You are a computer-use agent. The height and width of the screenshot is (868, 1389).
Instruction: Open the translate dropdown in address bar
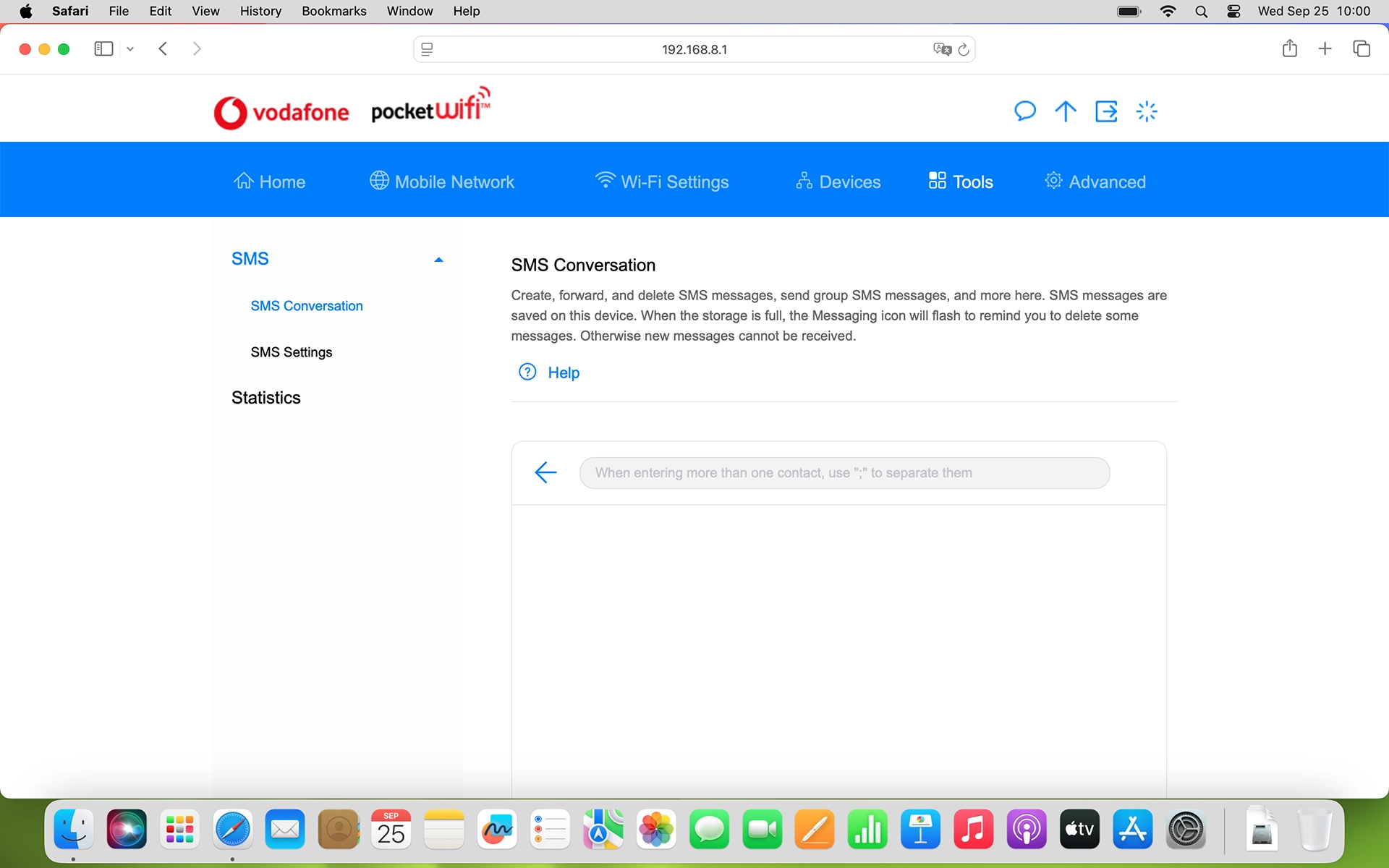[x=941, y=49]
